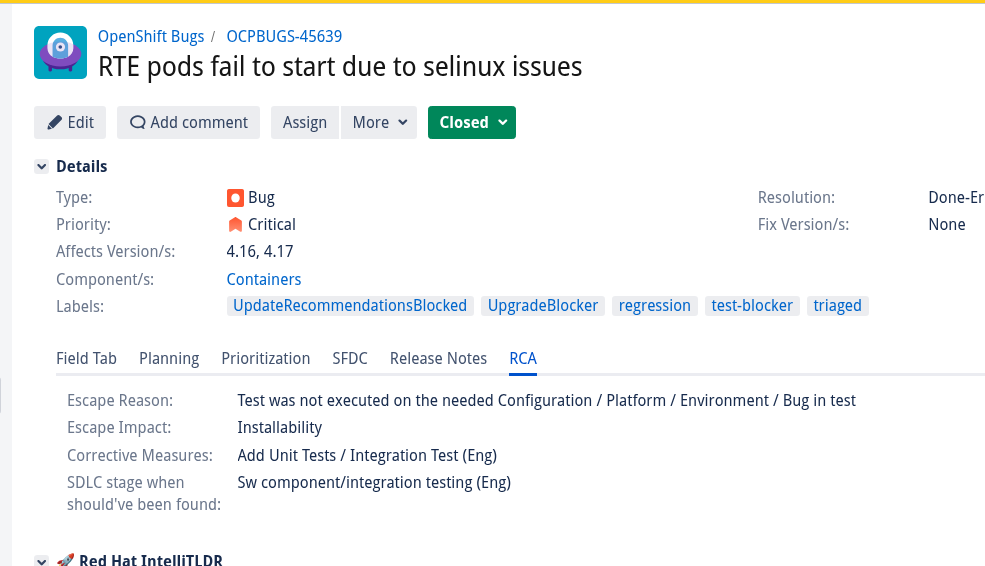The height and width of the screenshot is (566, 985).
Task: Click the UpgradeBlocker label
Action: pos(543,306)
